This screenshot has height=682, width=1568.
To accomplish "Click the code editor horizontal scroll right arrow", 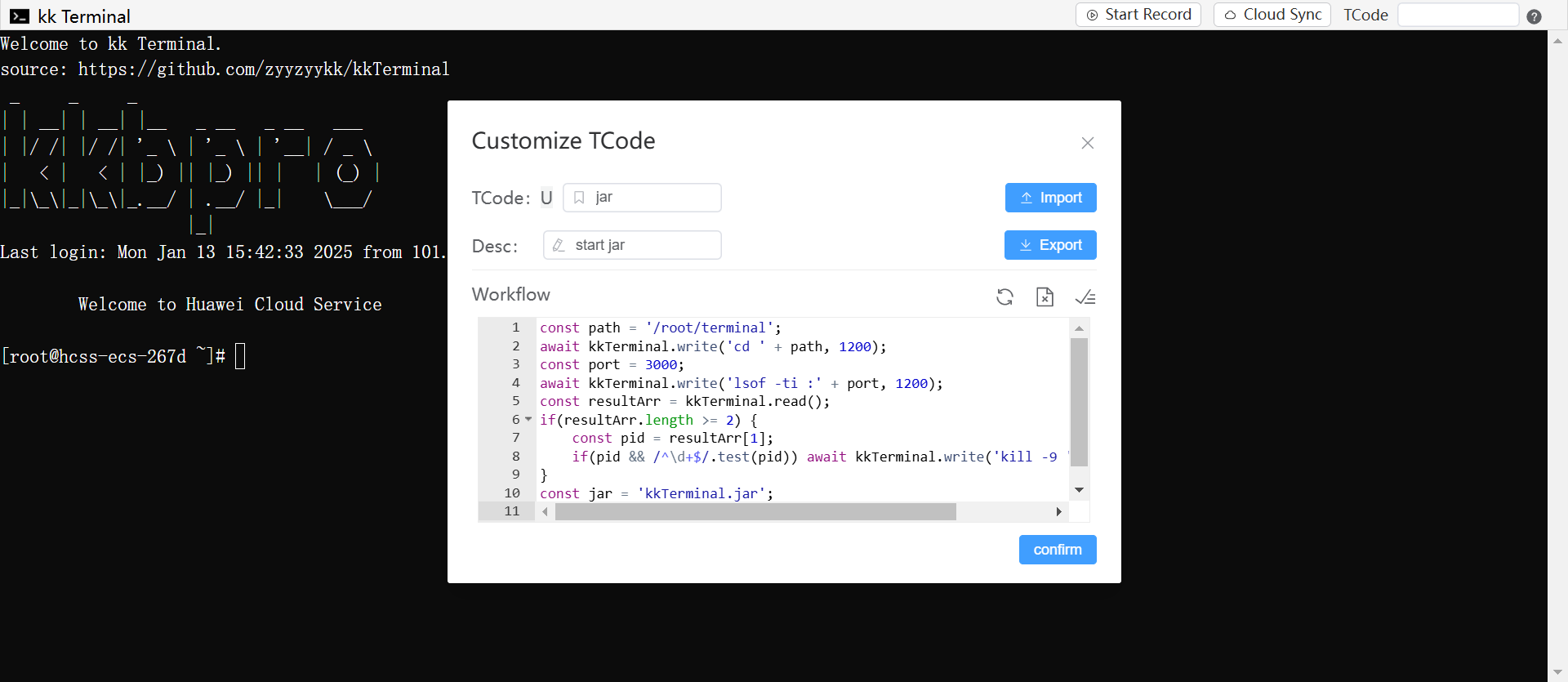I will point(1058,512).
